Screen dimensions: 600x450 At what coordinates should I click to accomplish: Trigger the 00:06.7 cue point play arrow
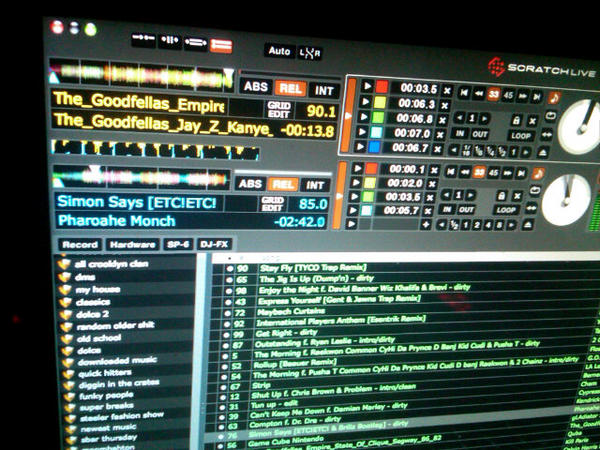360,147
